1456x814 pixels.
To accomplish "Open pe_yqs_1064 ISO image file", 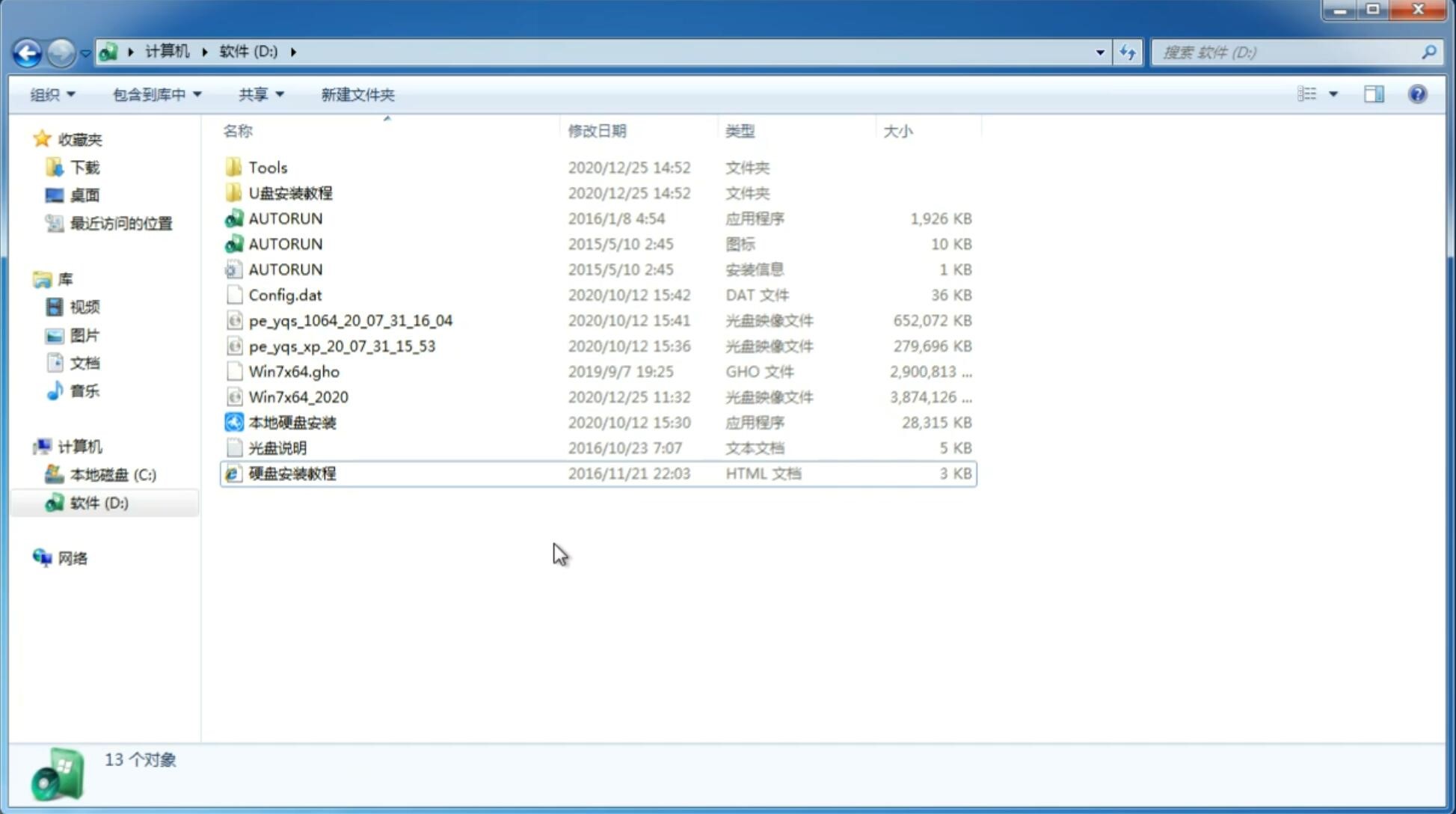I will (x=351, y=320).
